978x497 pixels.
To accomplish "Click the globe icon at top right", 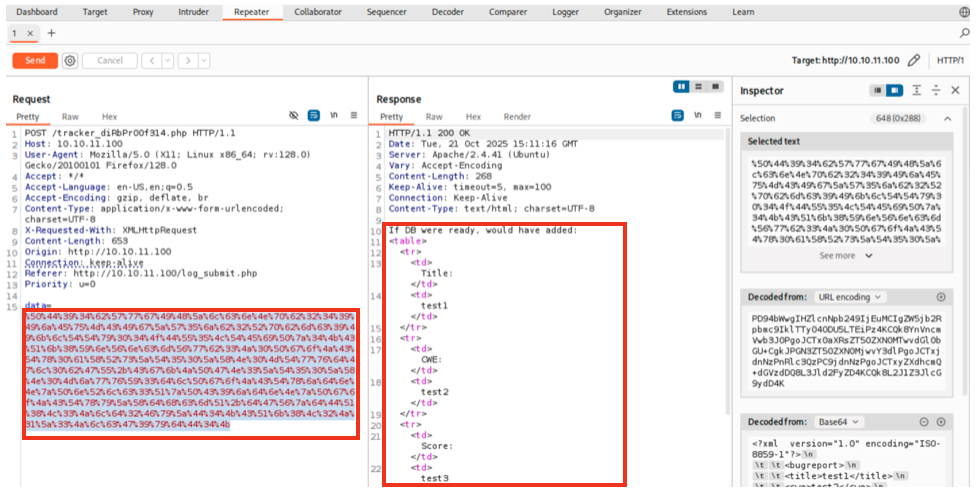I will click(x=964, y=12).
